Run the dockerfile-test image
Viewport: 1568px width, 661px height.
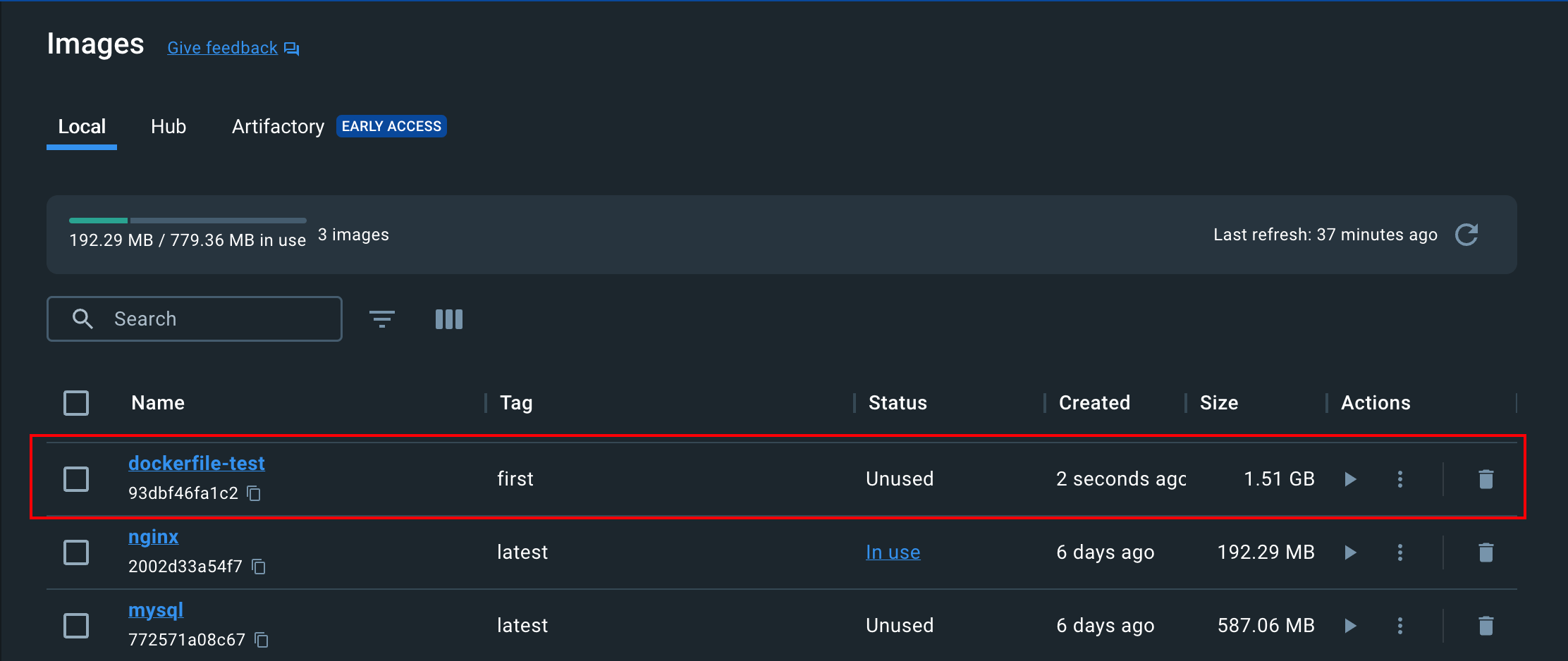pyautogui.click(x=1350, y=479)
